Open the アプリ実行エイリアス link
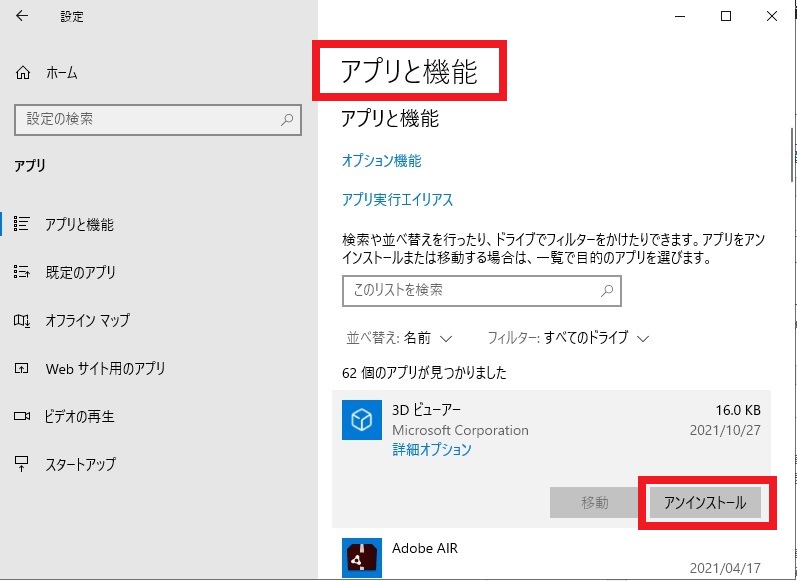Image resolution: width=797 pixels, height=581 pixels. (397, 199)
